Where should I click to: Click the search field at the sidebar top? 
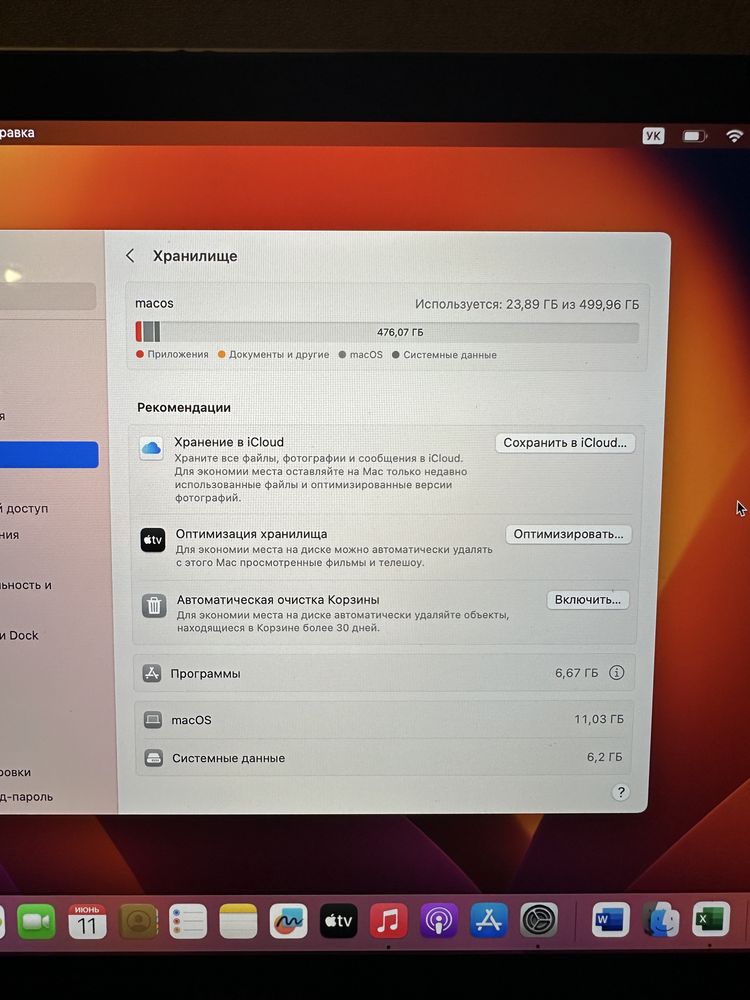(48, 297)
